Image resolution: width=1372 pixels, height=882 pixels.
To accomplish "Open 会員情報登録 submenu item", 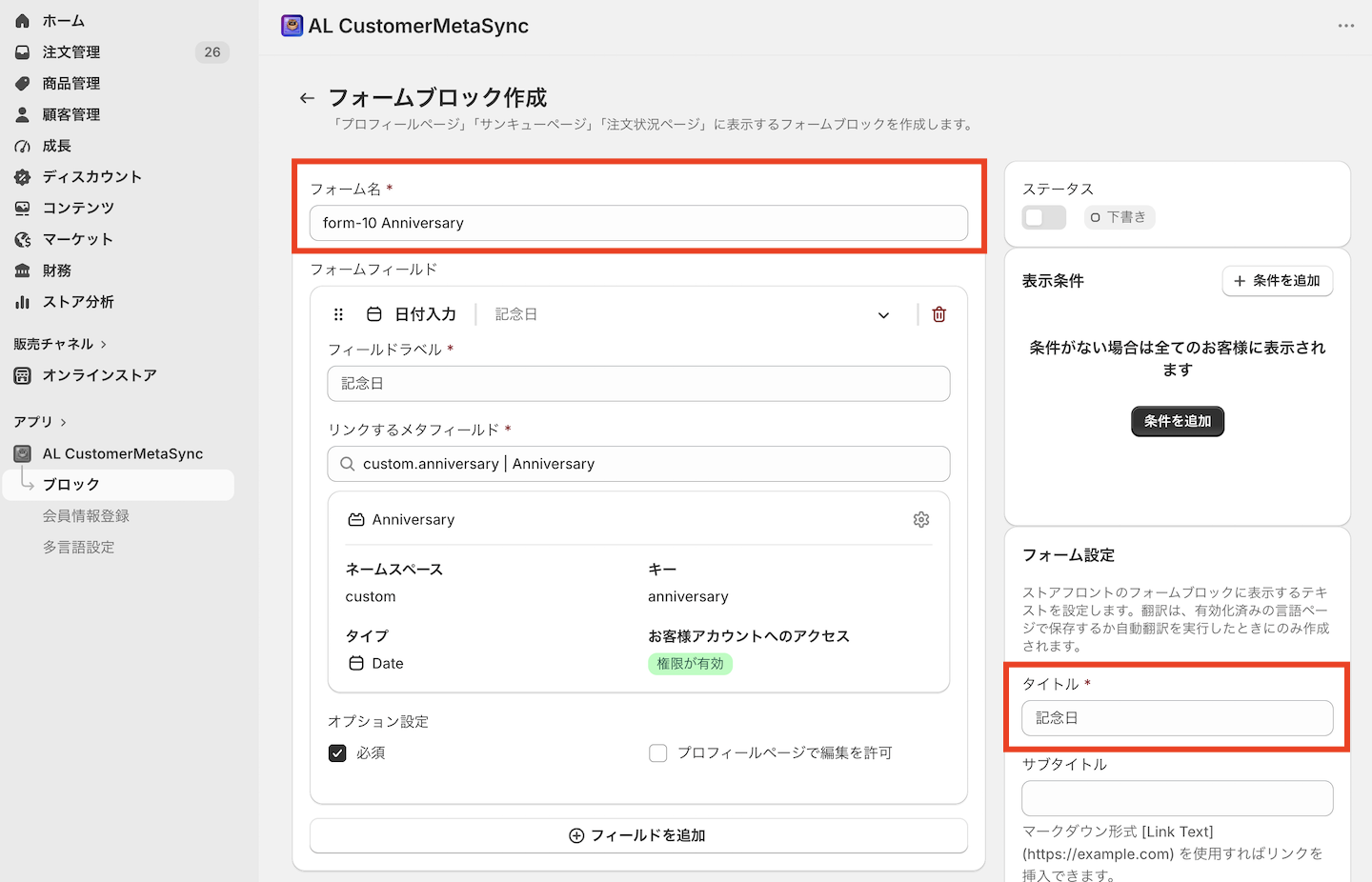I will (86, 516).
